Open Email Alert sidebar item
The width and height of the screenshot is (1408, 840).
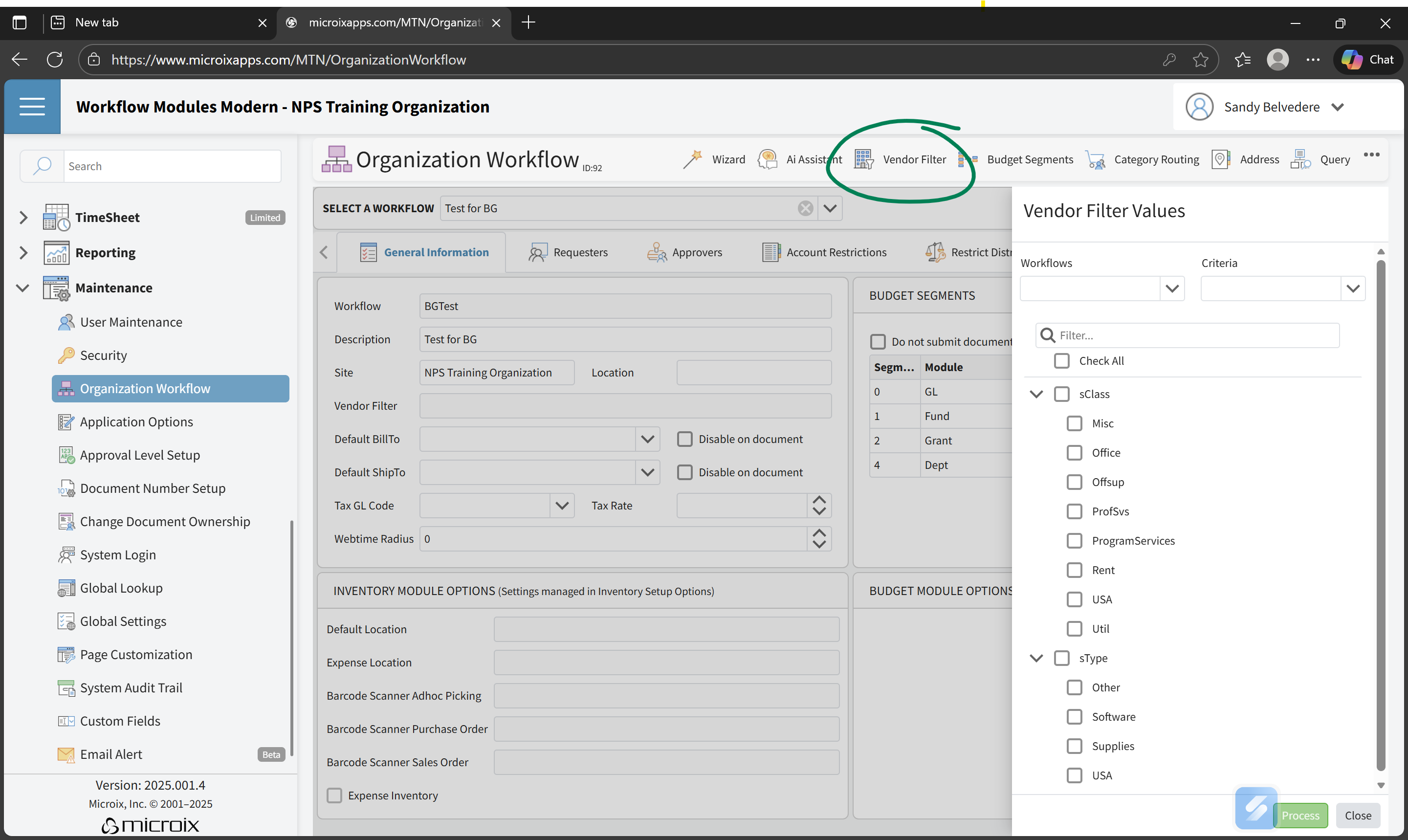pyautogui.click(x=111, y=754)
